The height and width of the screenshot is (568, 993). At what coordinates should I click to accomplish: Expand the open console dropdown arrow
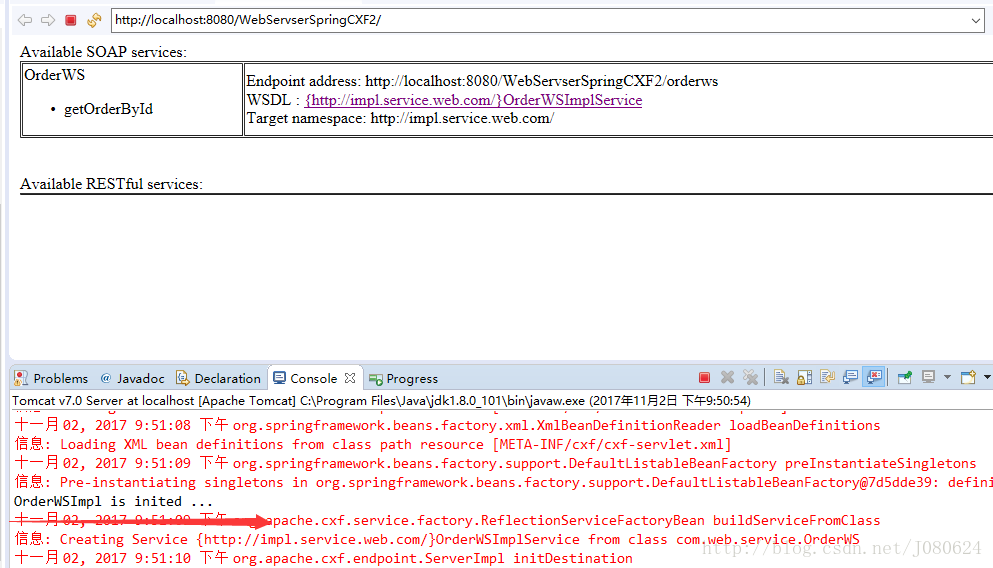987,378
